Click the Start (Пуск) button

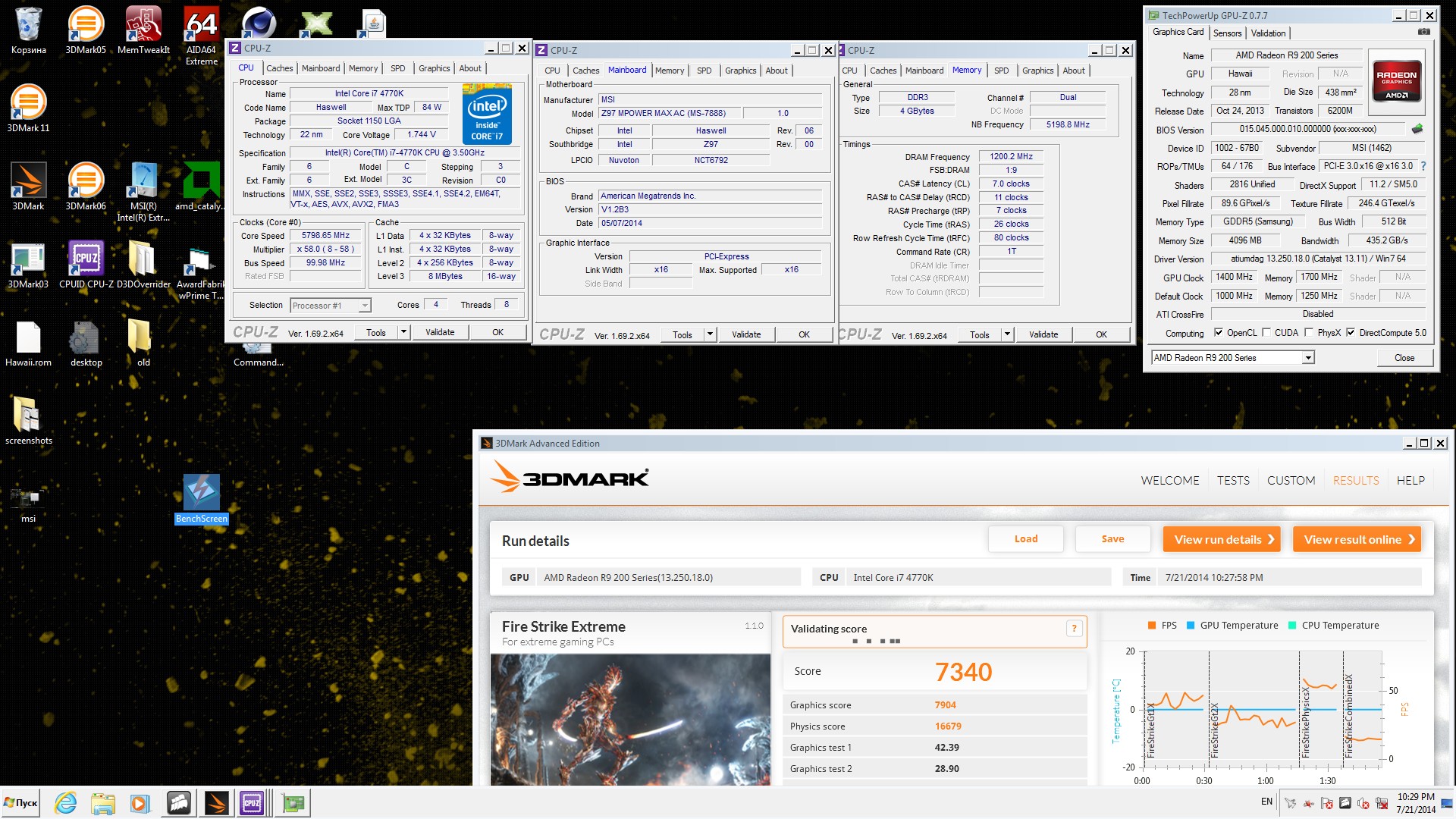tap(21, 803)
